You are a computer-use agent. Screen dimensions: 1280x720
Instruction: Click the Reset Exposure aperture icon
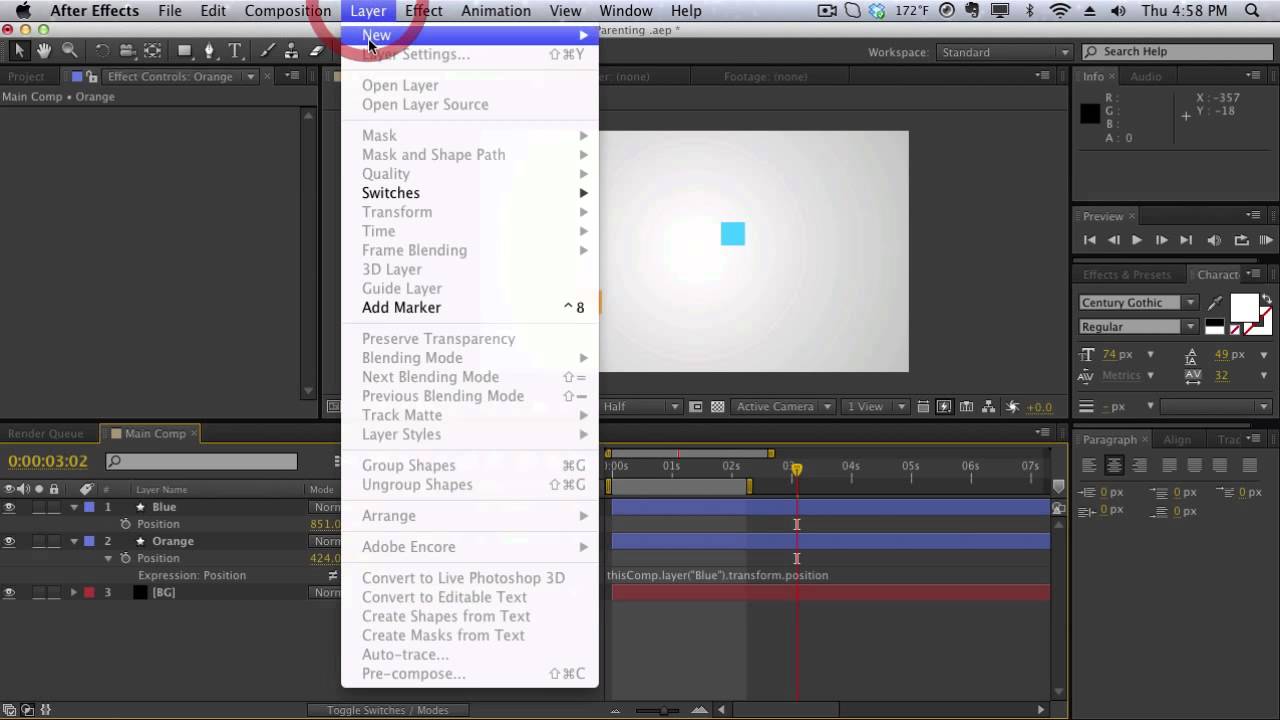[1012, 407]
